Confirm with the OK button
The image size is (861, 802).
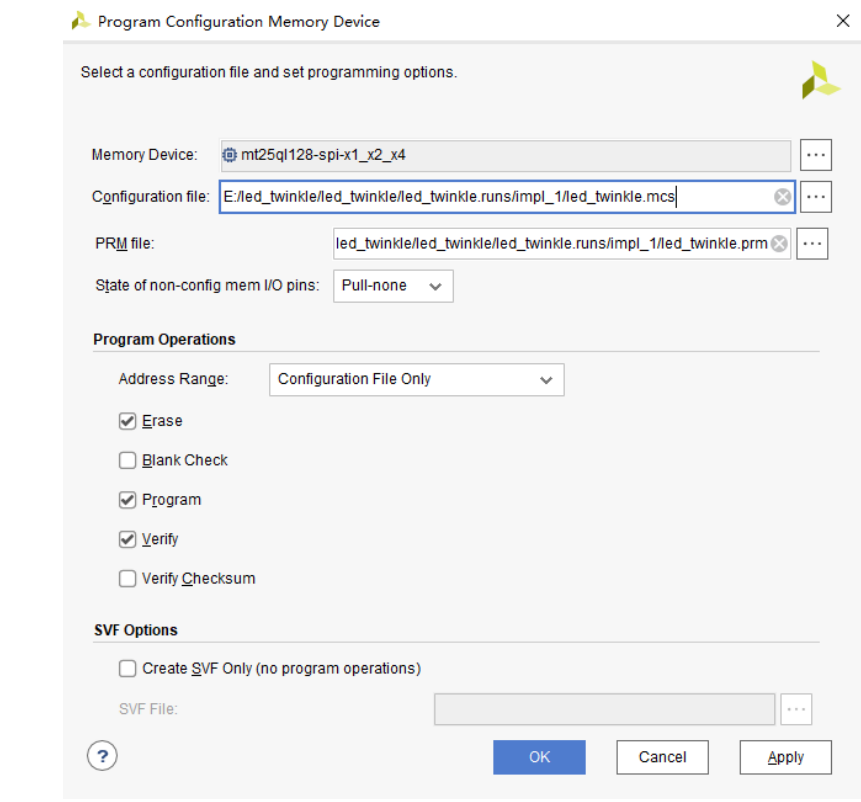539,757
